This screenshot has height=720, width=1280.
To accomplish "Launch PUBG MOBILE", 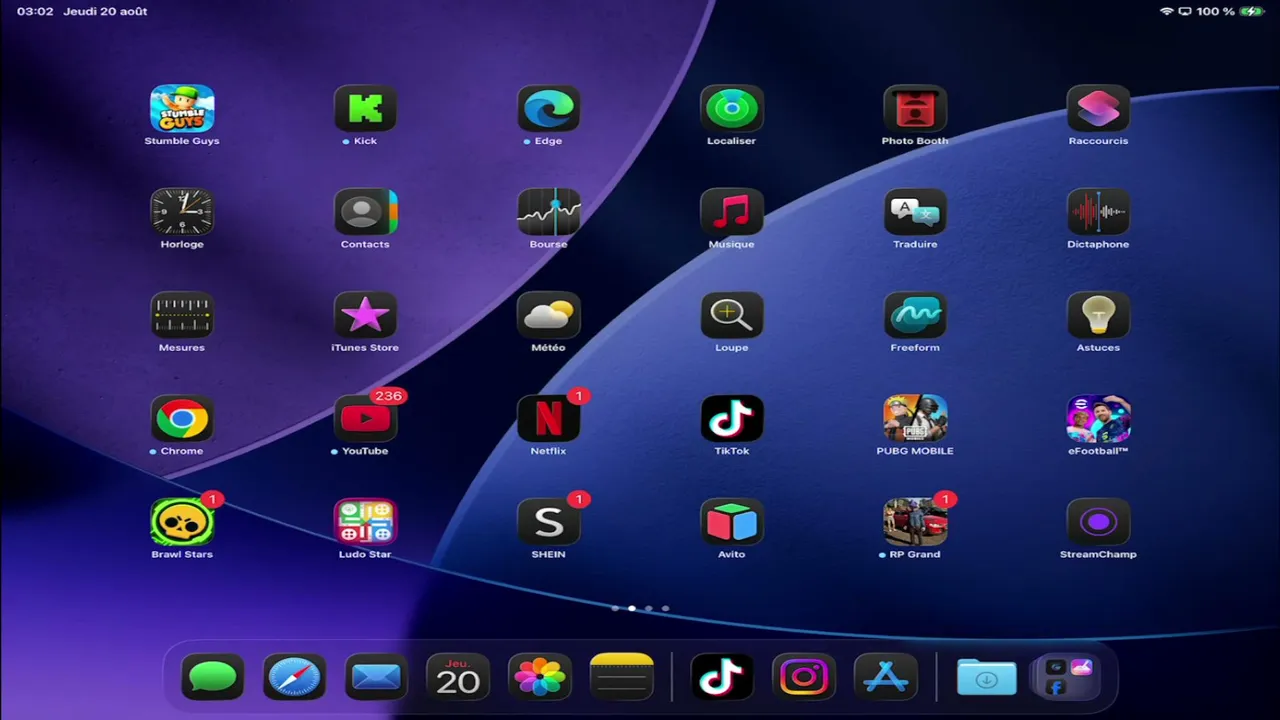I will [x=915, y=419].
